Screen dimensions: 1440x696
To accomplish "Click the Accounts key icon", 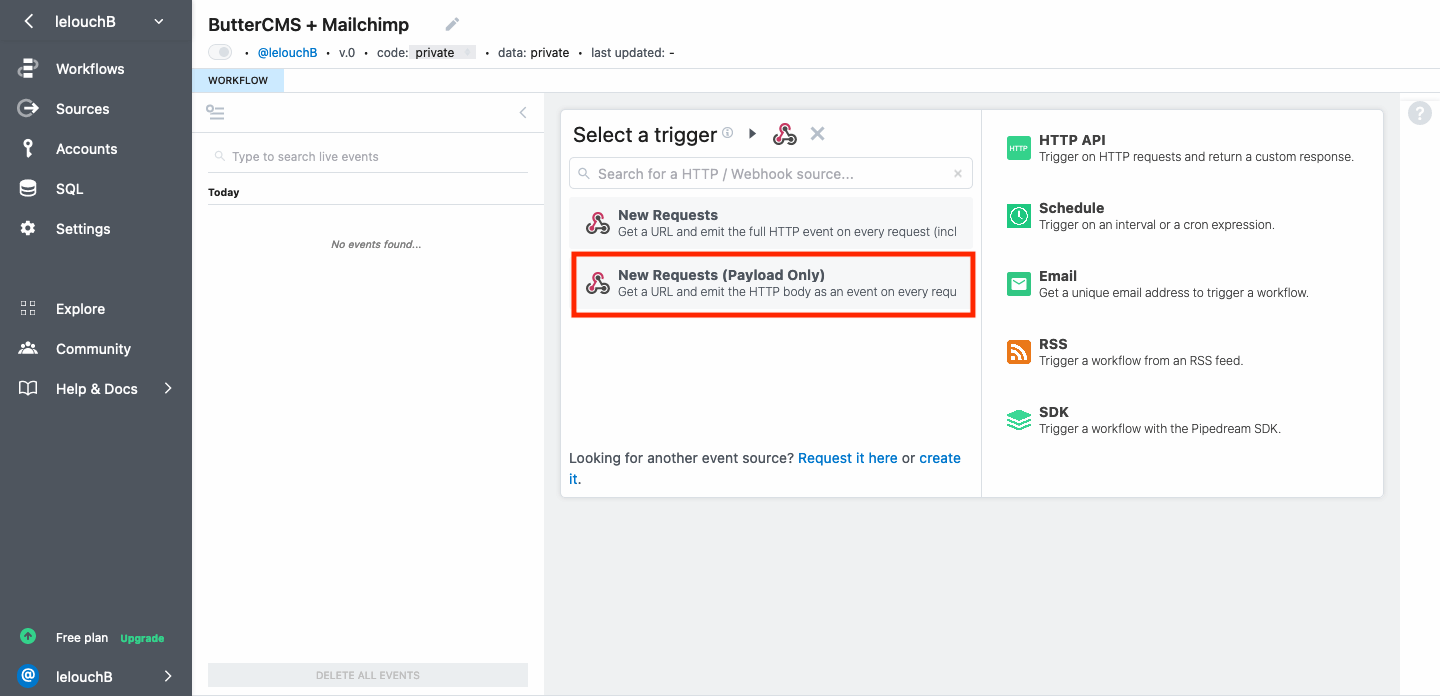I will [28, 148].
